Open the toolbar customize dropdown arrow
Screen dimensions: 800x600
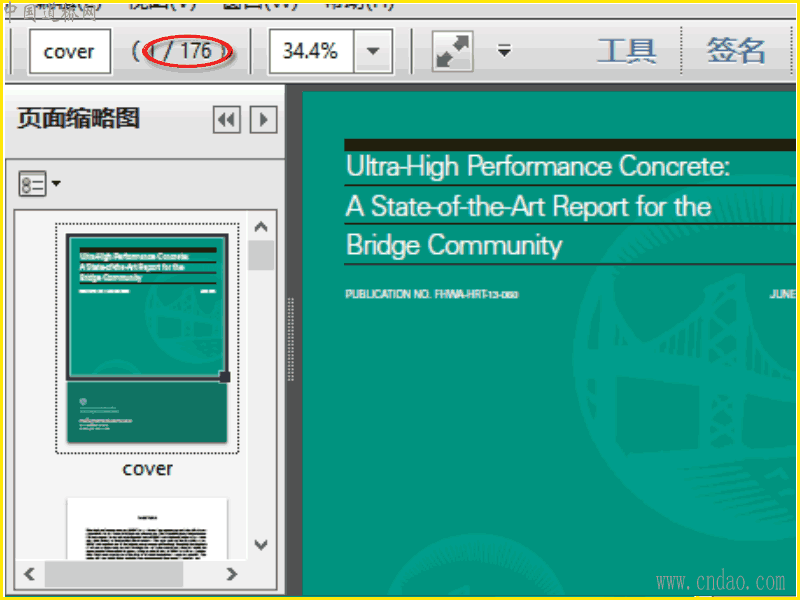point(504,51)
